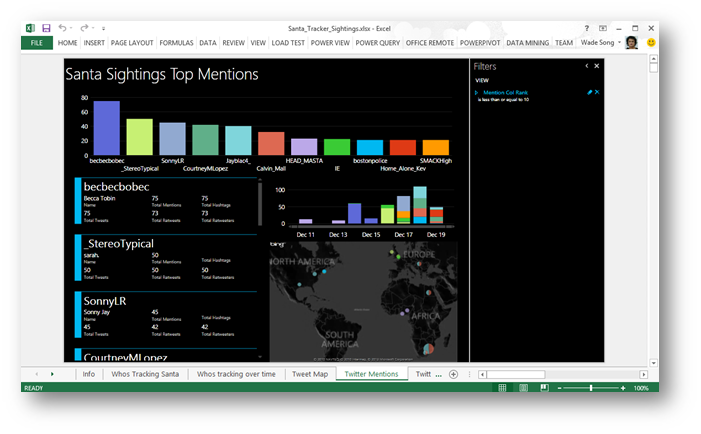The height and width of the screenshot is (434, 701).
Task: Close the Filters pane
Action: pyautogui.click(x=596, y=66)
